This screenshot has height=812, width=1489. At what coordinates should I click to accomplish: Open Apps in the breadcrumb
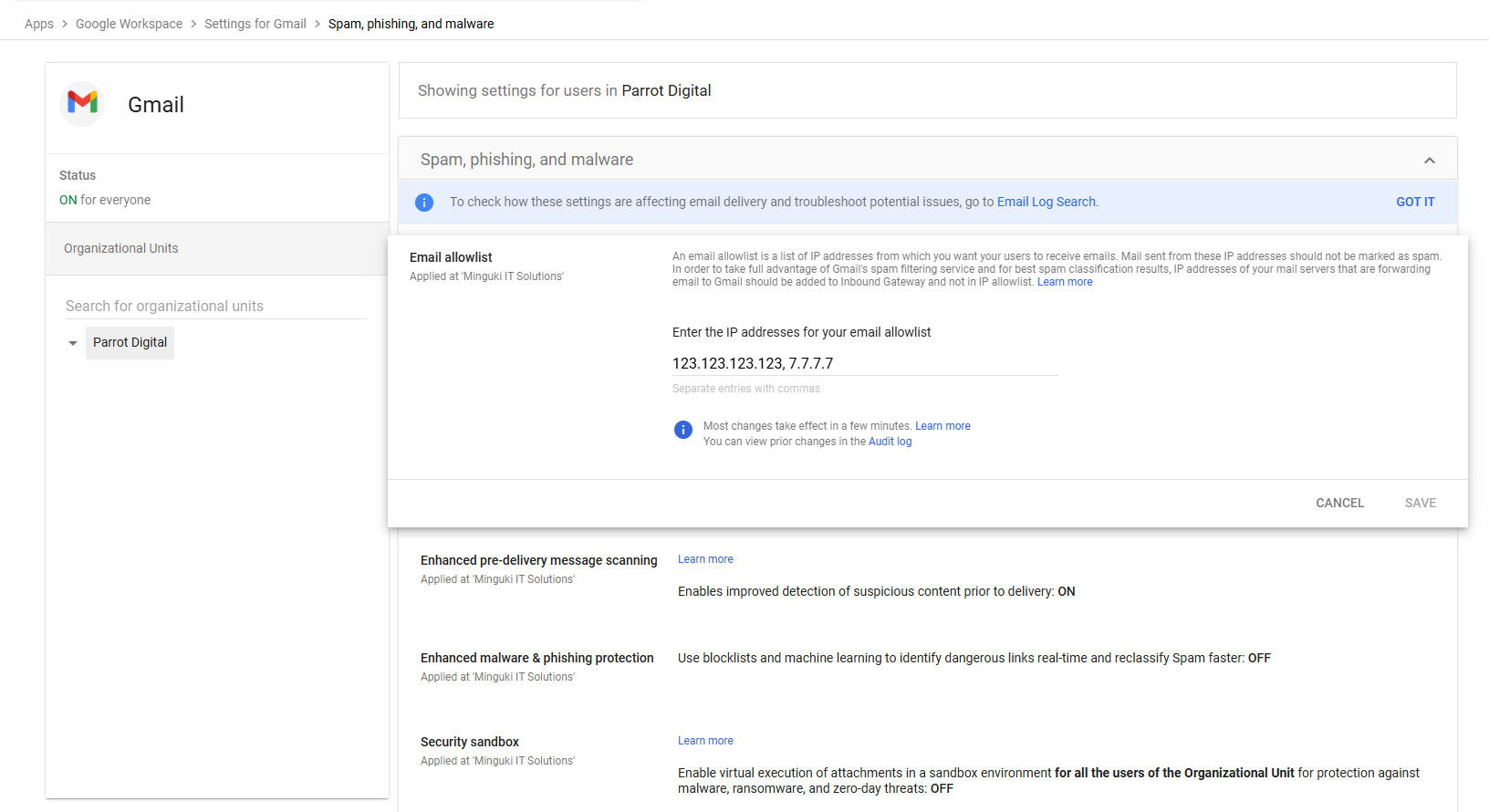[39, 24]
